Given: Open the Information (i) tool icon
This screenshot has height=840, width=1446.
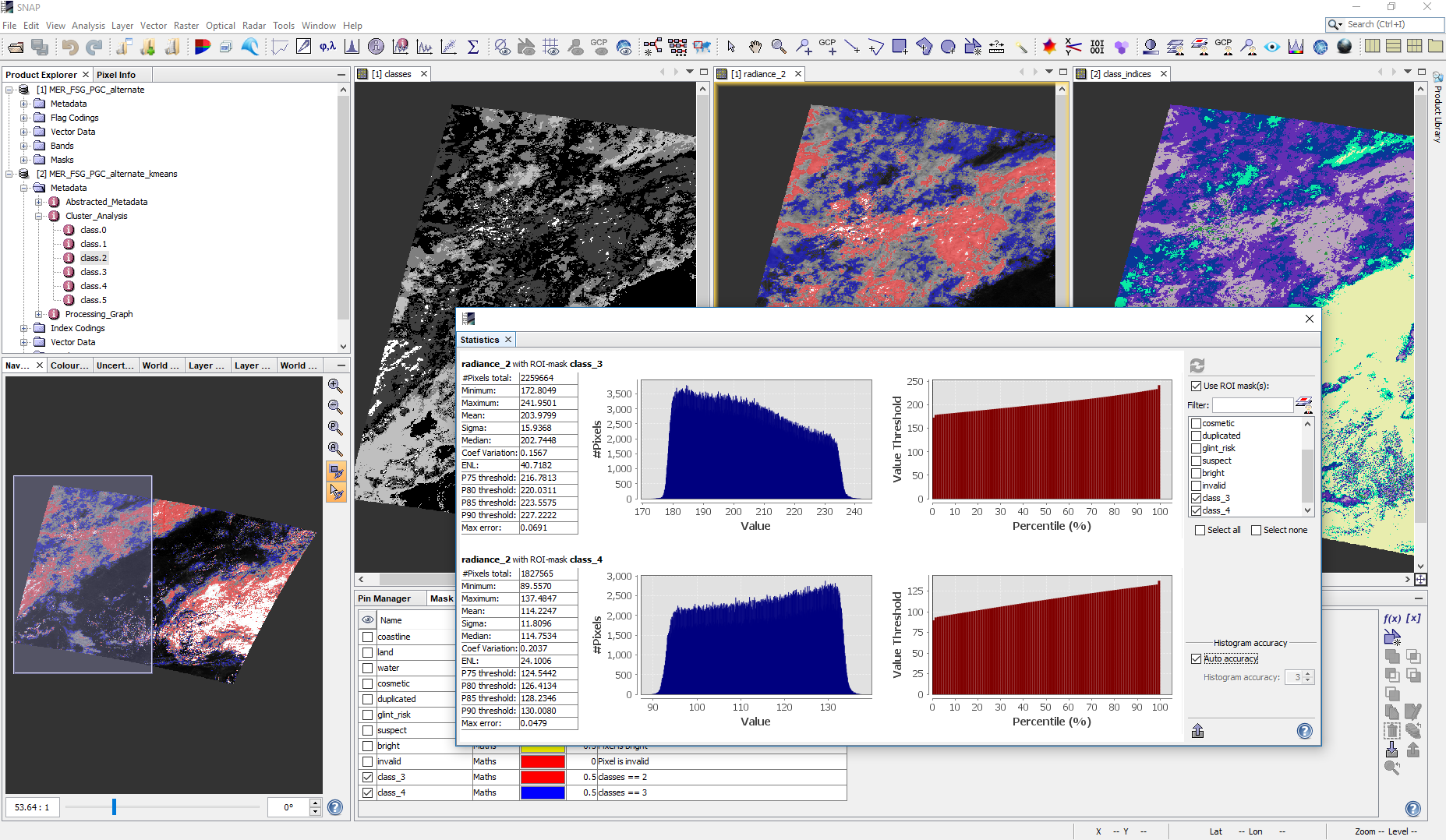Looking at the screenshot, I should (x=376, y=48).
